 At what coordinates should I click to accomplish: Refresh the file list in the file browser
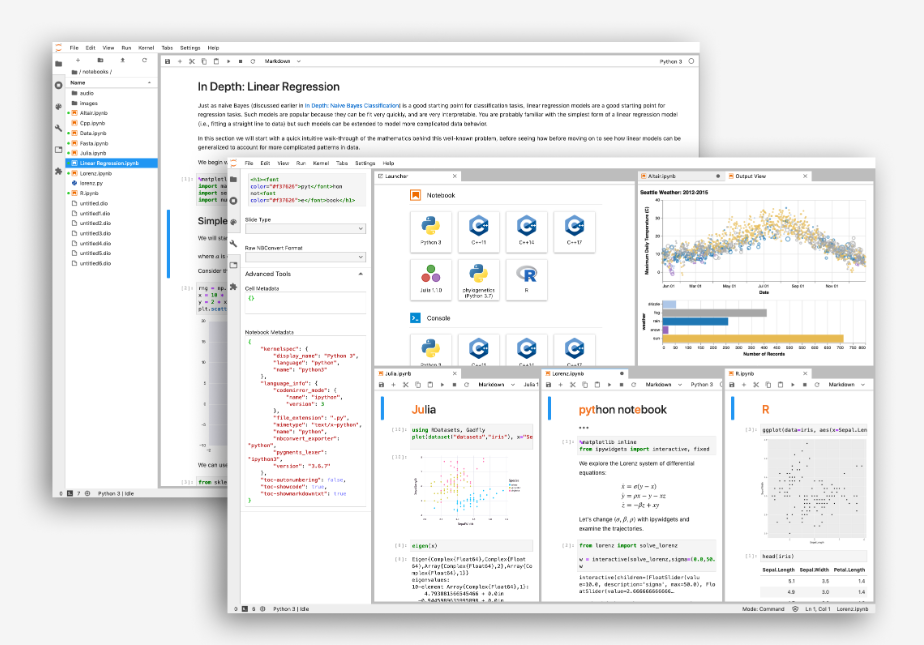pos(144,60)
